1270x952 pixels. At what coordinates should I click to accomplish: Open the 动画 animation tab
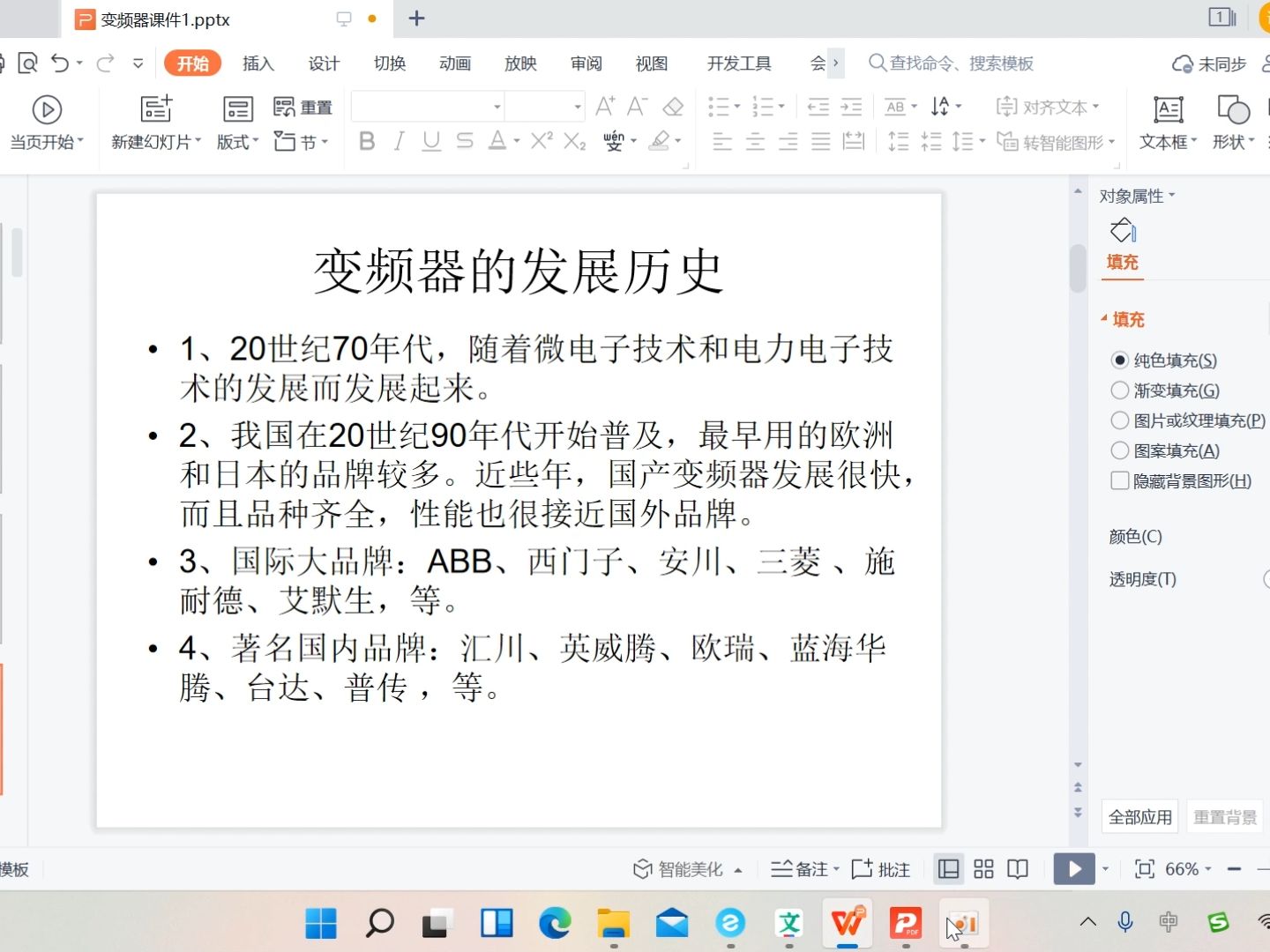point(455,63)
